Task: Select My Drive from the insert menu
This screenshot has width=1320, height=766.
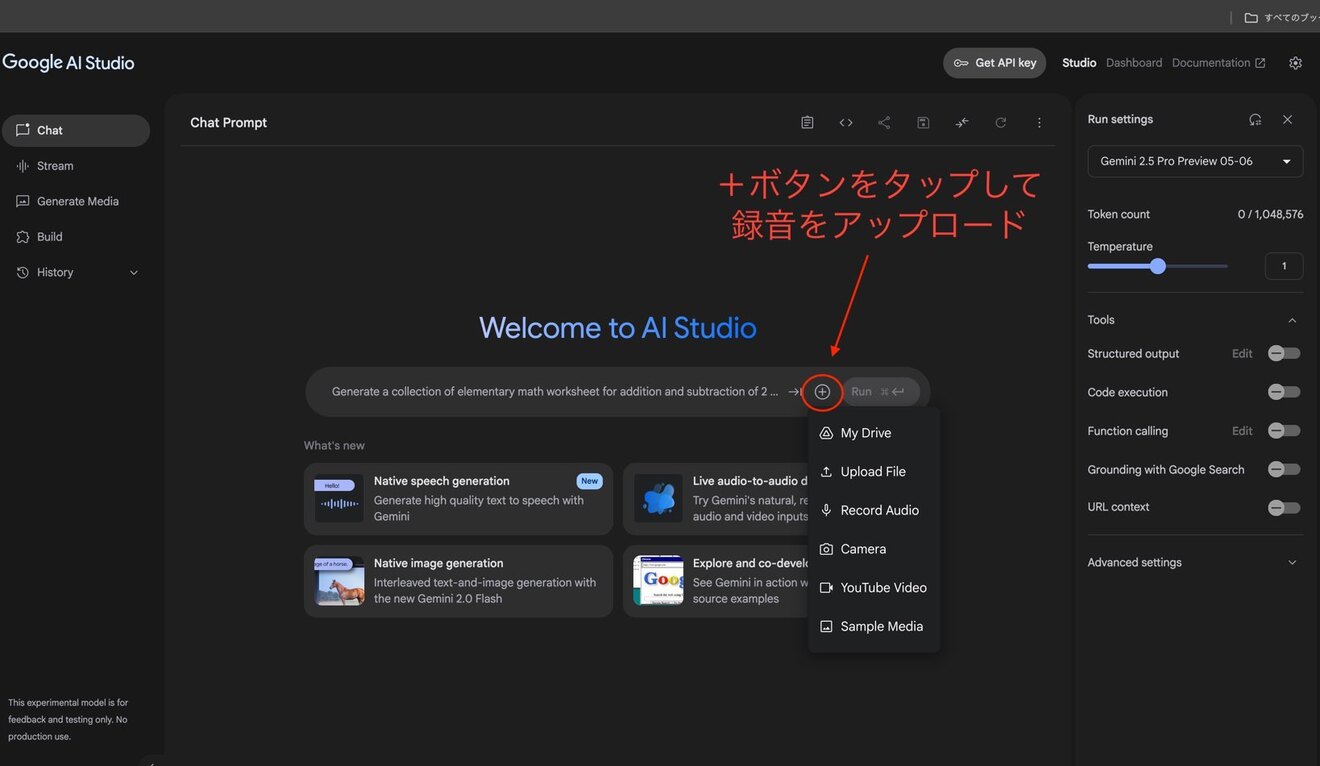Action: (874, 433)
